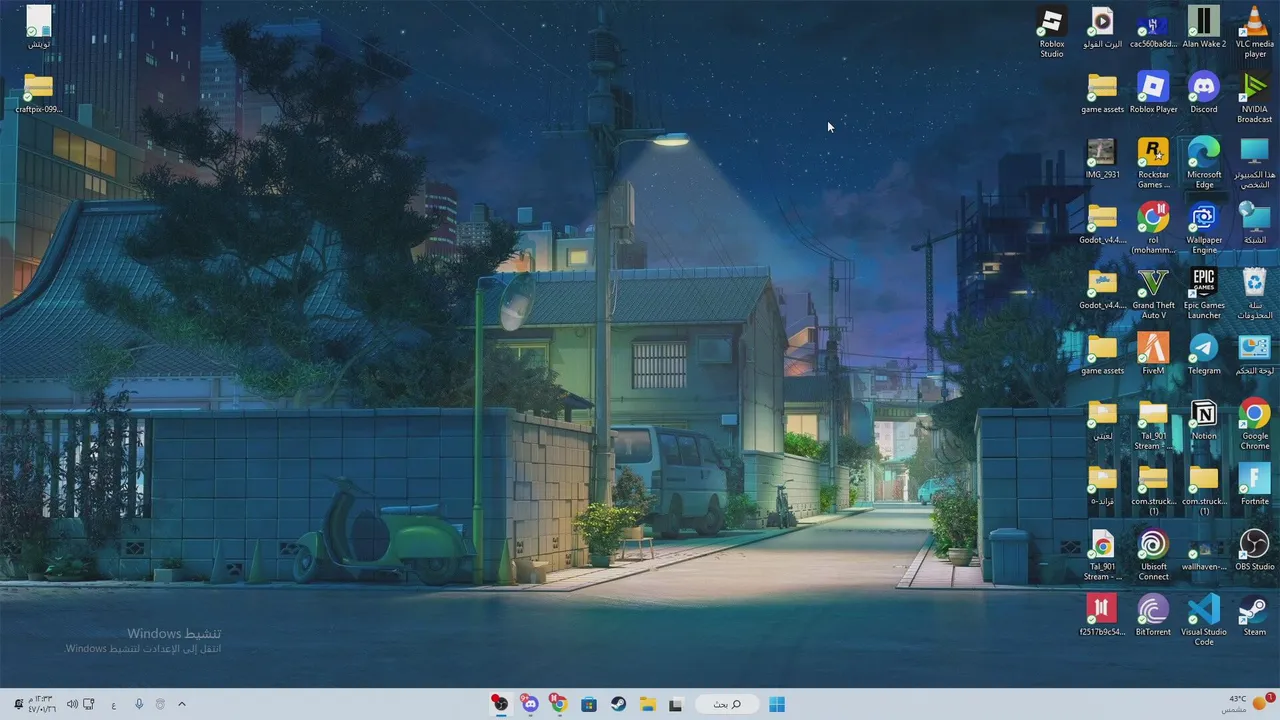Open the network tray icon

click(89, 704)
